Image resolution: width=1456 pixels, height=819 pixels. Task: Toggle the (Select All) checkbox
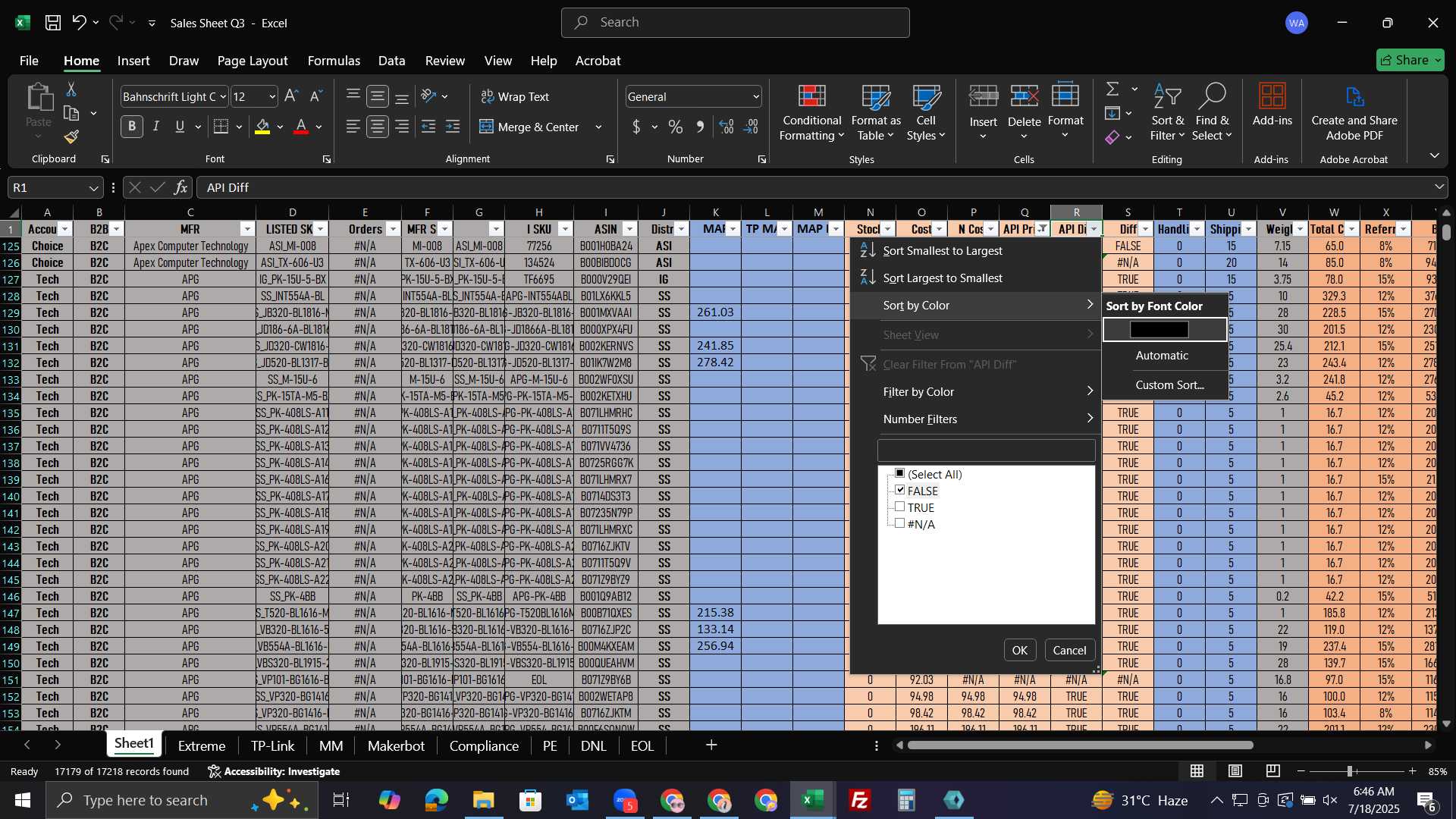tap(900, 473)
